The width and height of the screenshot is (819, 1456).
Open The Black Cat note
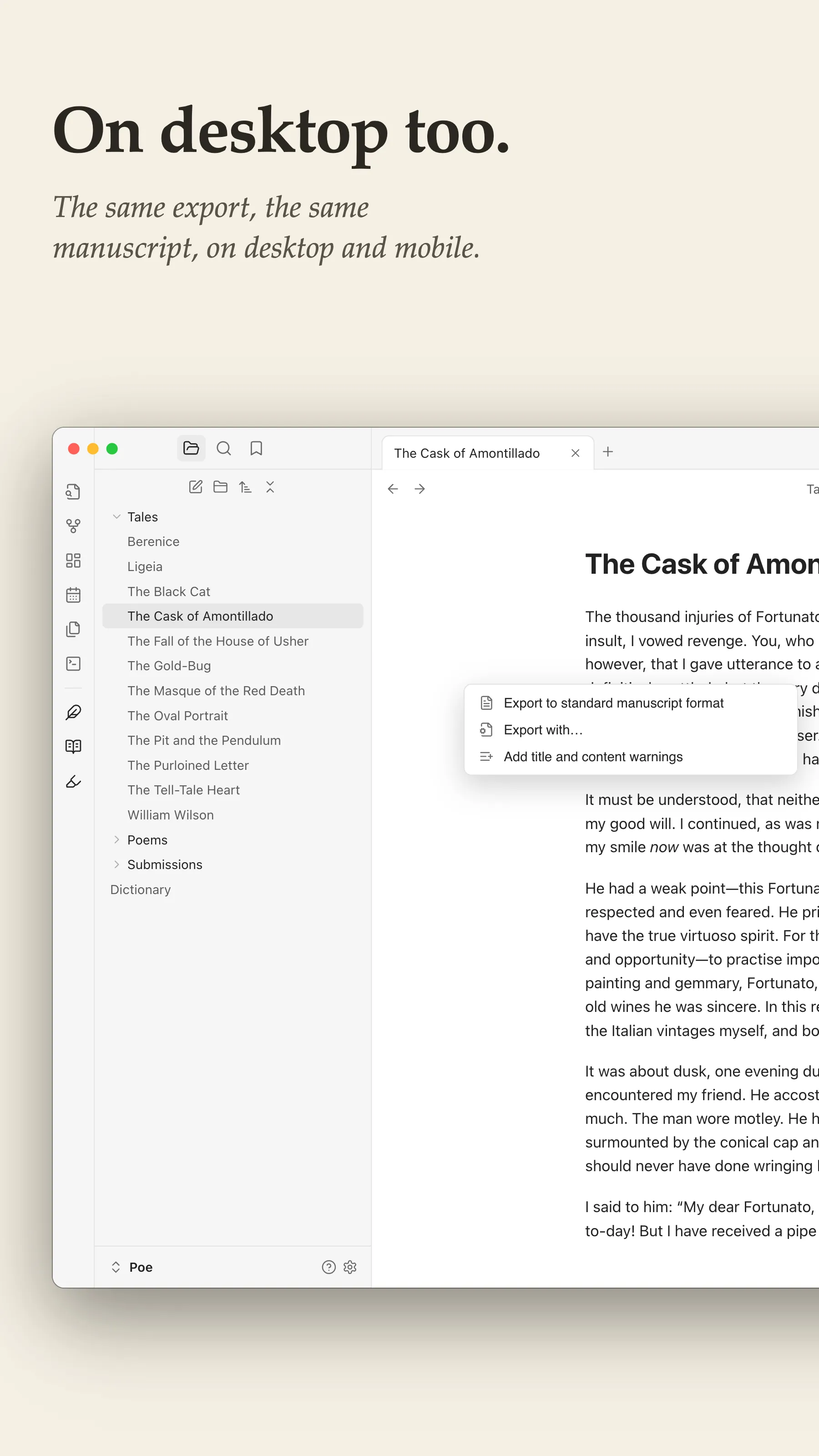click(x=233, y=591)
